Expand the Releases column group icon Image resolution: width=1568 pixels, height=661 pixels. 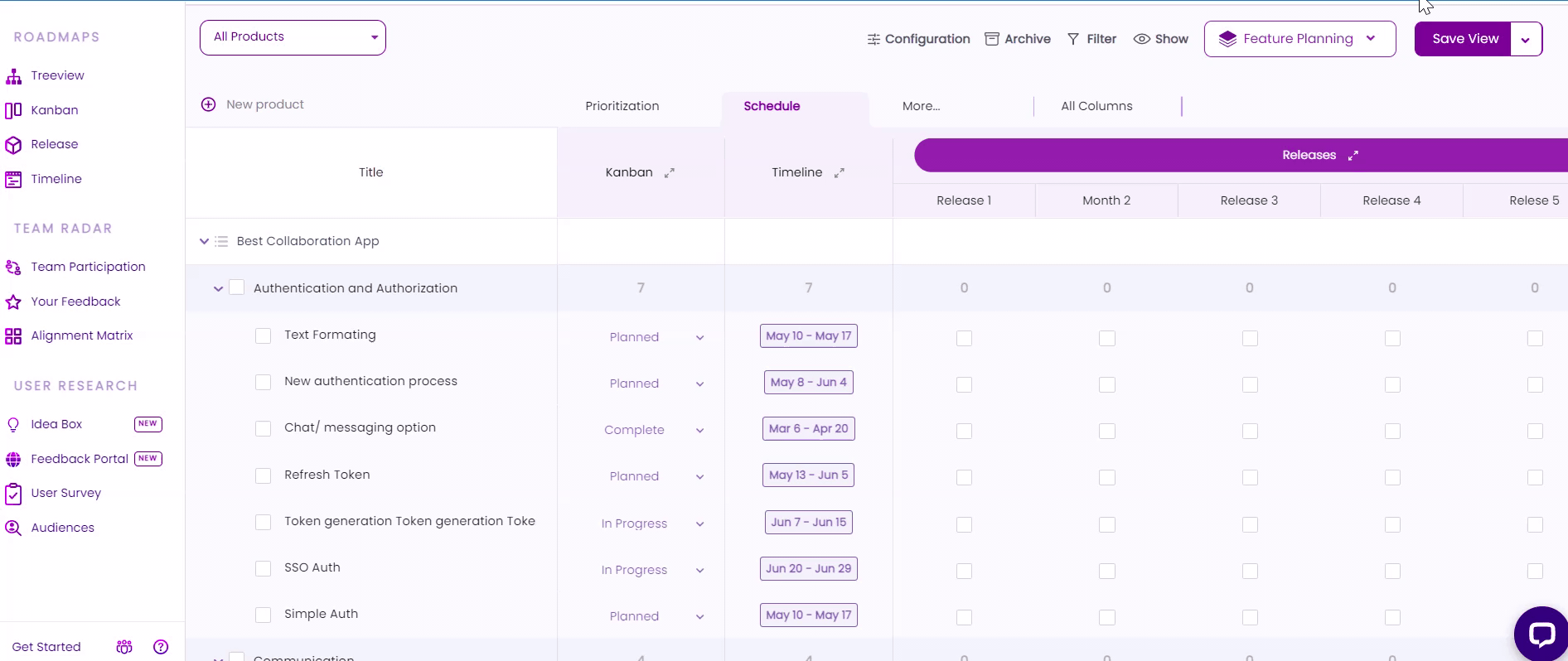(1353, 156)
